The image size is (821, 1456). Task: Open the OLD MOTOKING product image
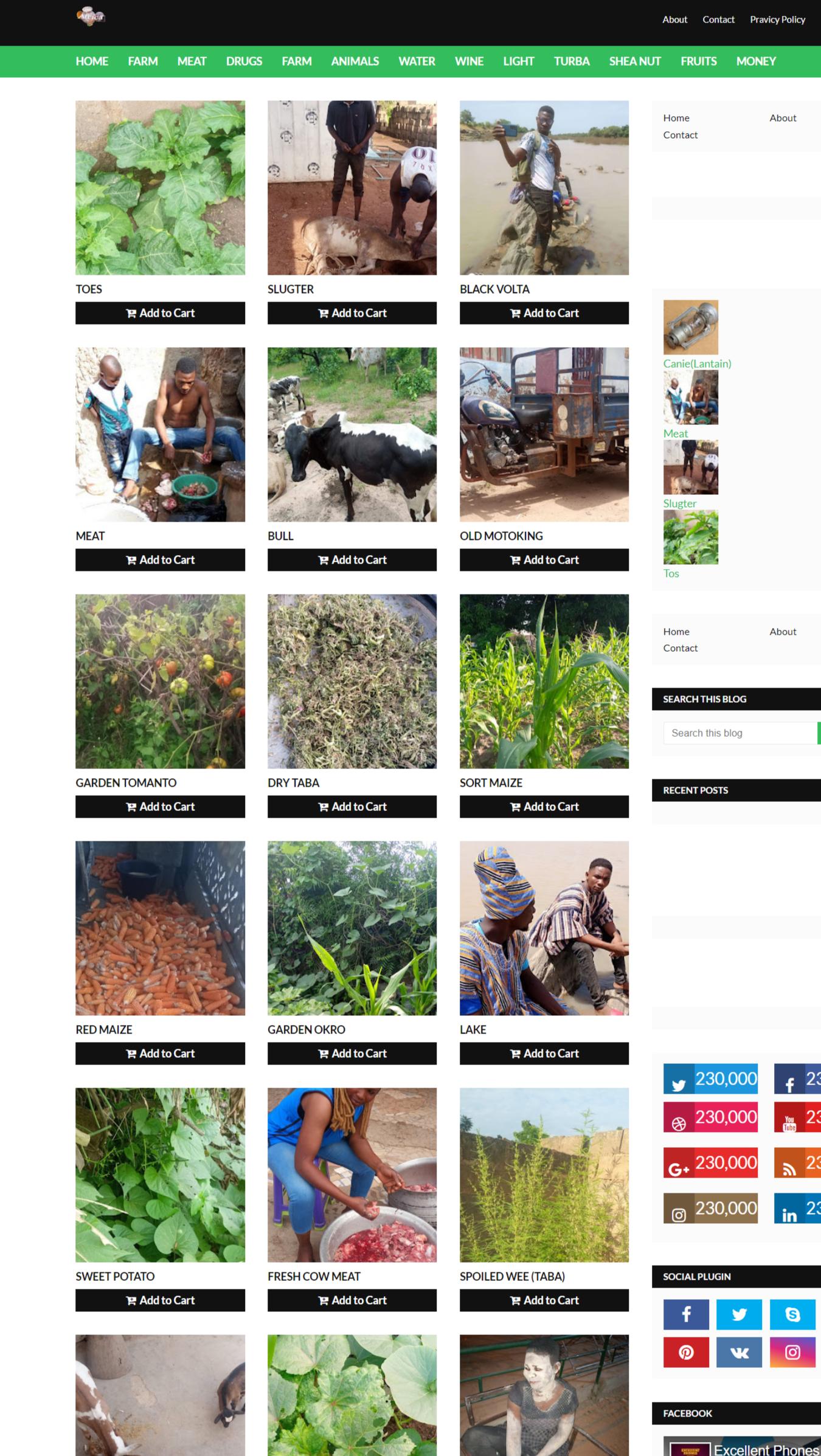click(x=544, y=435)
